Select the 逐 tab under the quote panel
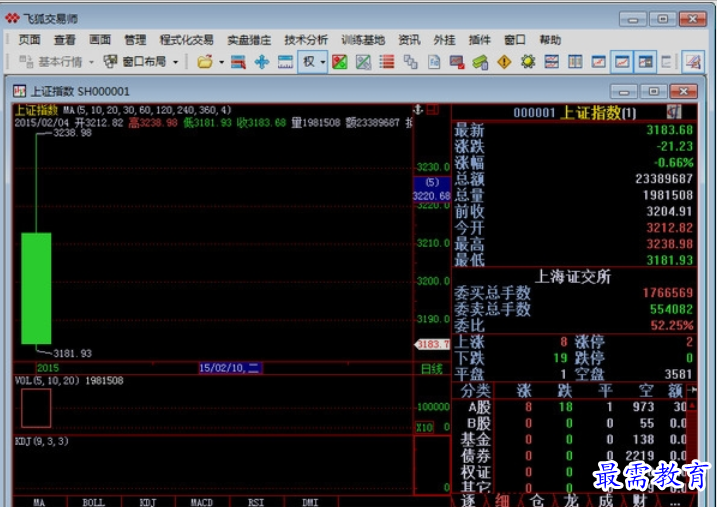 point(468,501)
